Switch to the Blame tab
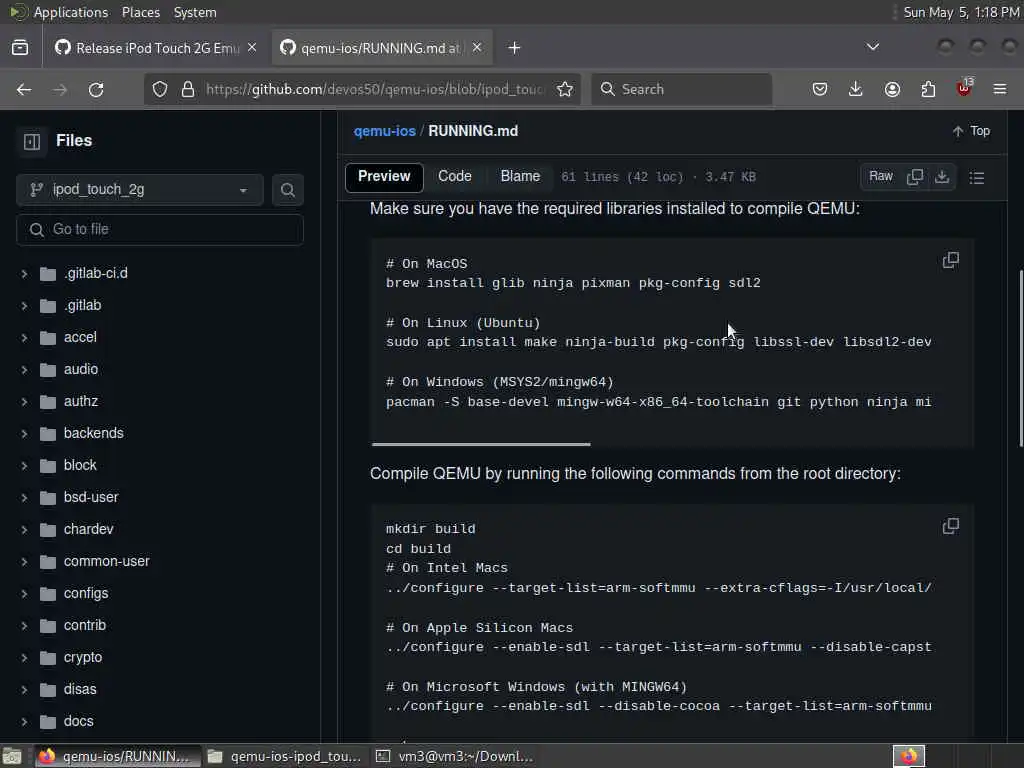The height and width of the screenshot is (768, 1024). 520,177
